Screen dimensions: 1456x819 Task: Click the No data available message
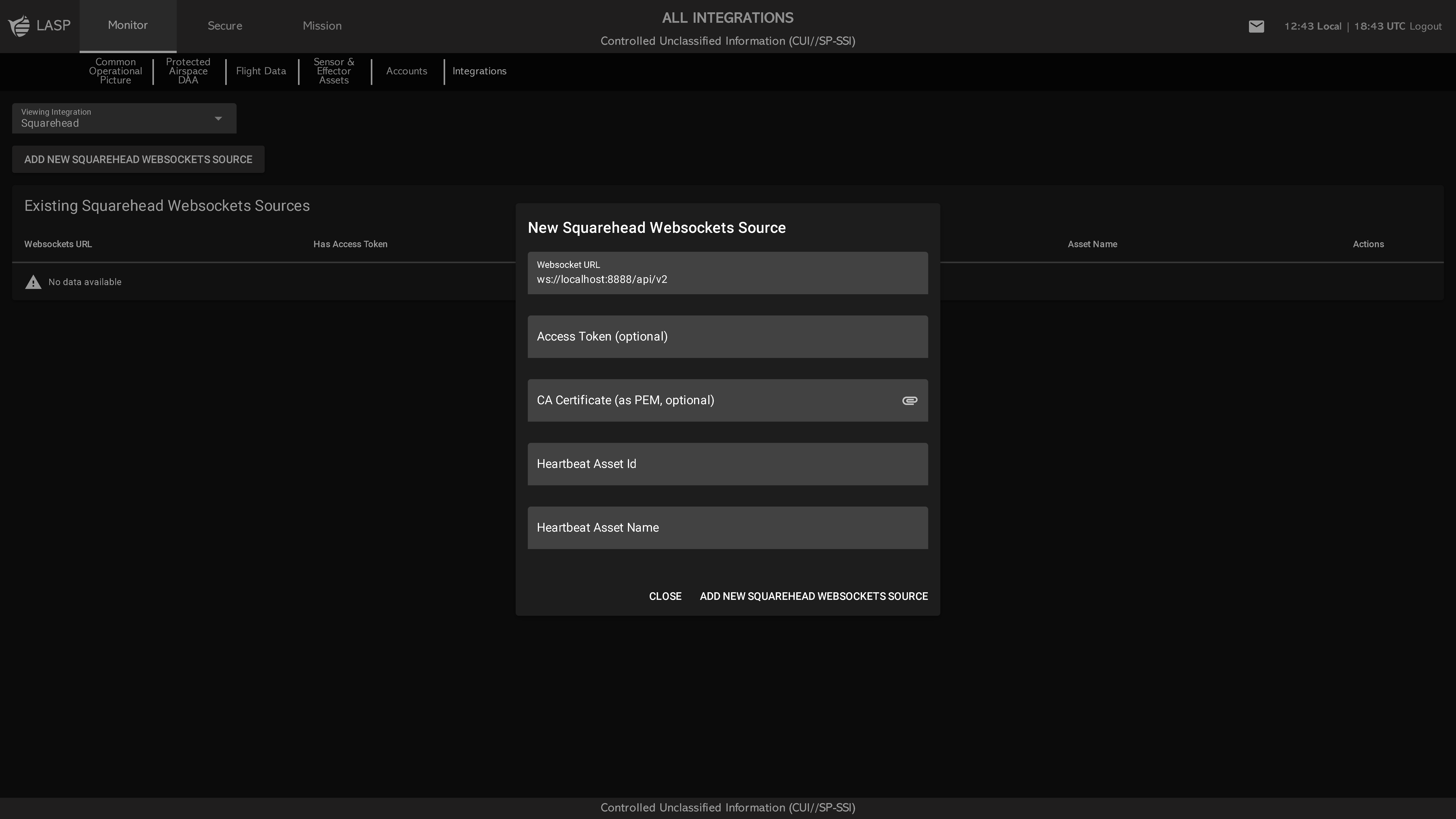click(85, 282)
